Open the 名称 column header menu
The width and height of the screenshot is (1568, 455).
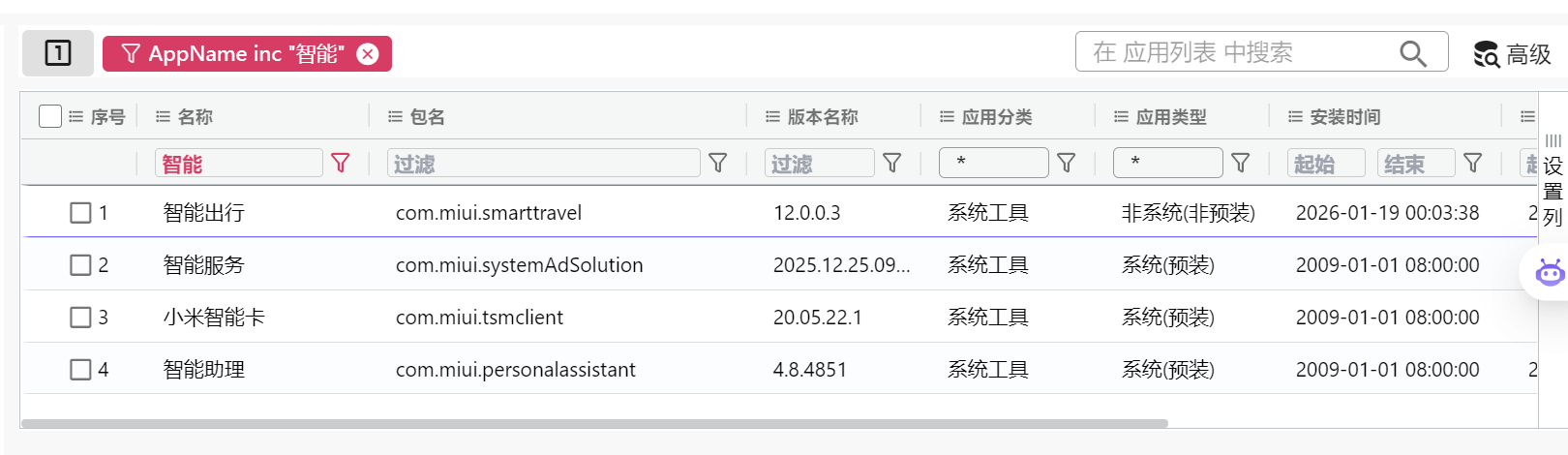[x=163, y=116]
